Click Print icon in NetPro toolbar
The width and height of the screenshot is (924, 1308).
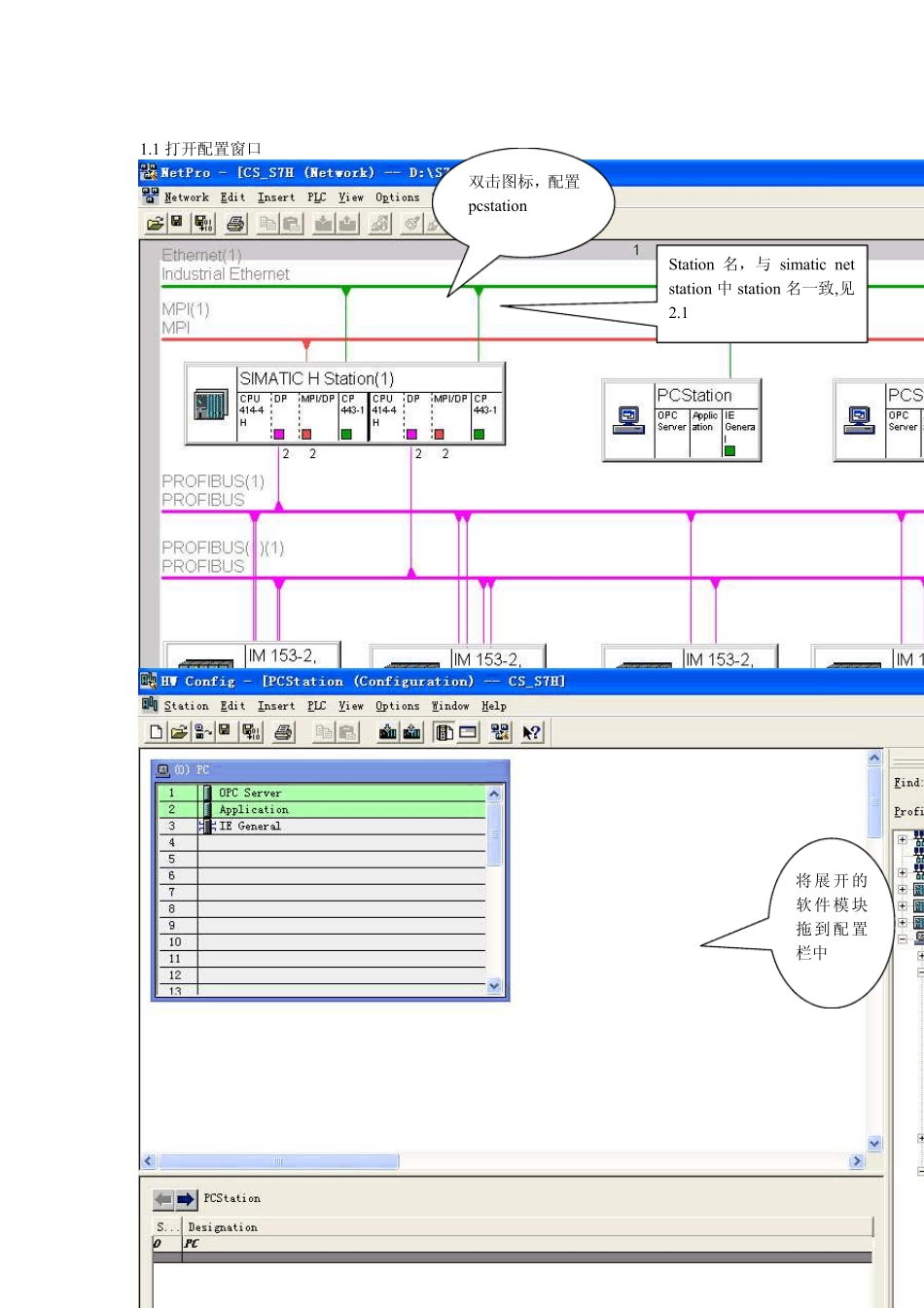click(235, 224)
